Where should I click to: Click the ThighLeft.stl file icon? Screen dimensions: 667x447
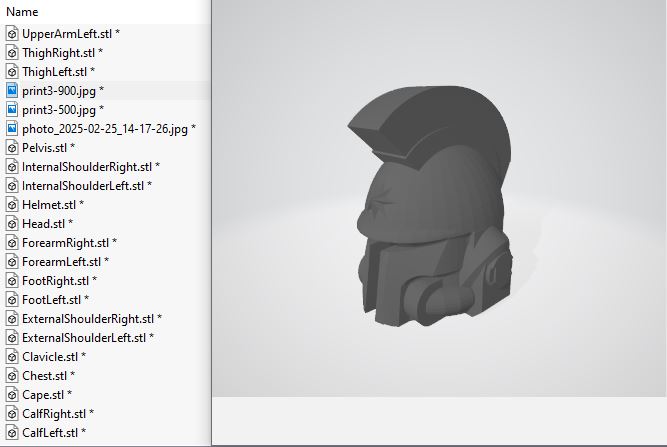click(12, 71)
